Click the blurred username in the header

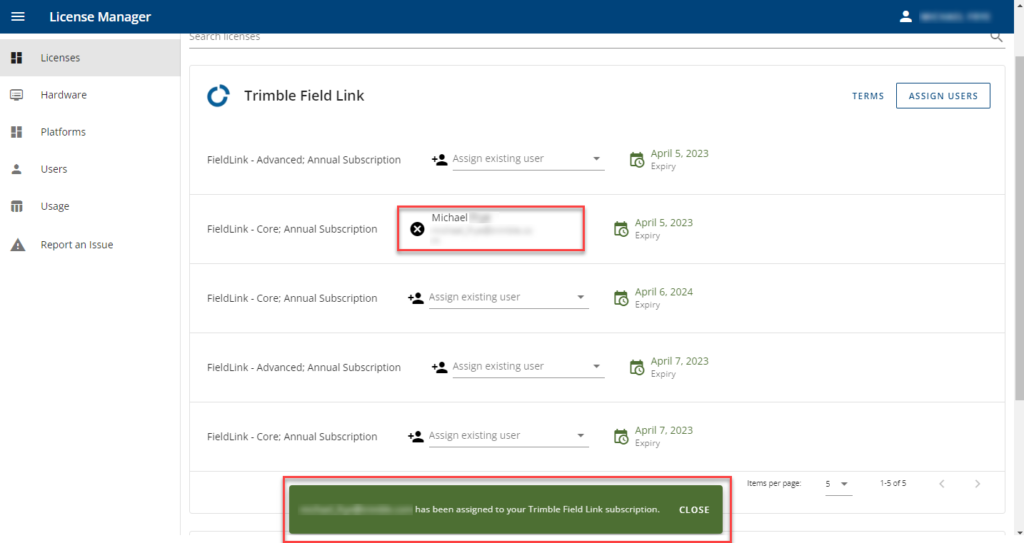click(954, 17)
